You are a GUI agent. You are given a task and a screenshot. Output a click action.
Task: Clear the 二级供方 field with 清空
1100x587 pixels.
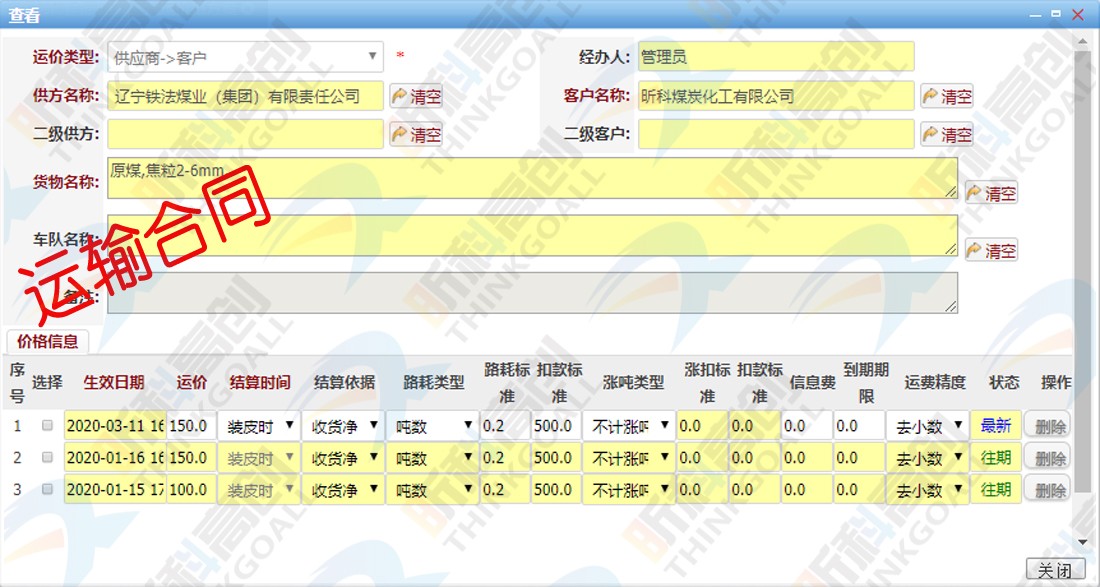(x=416, y=134)
